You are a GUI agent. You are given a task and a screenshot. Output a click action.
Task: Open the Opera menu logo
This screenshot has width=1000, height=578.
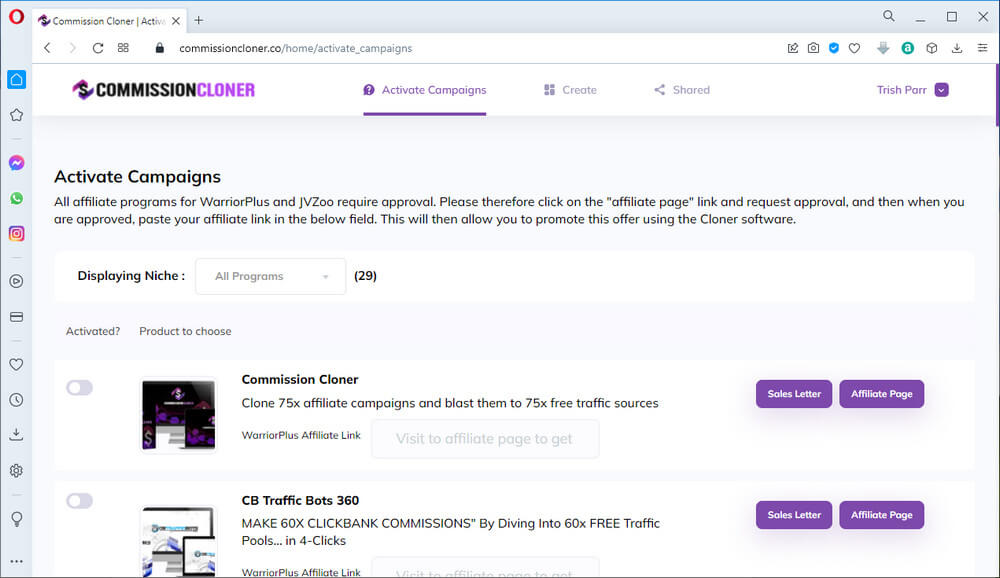[17, 17]
